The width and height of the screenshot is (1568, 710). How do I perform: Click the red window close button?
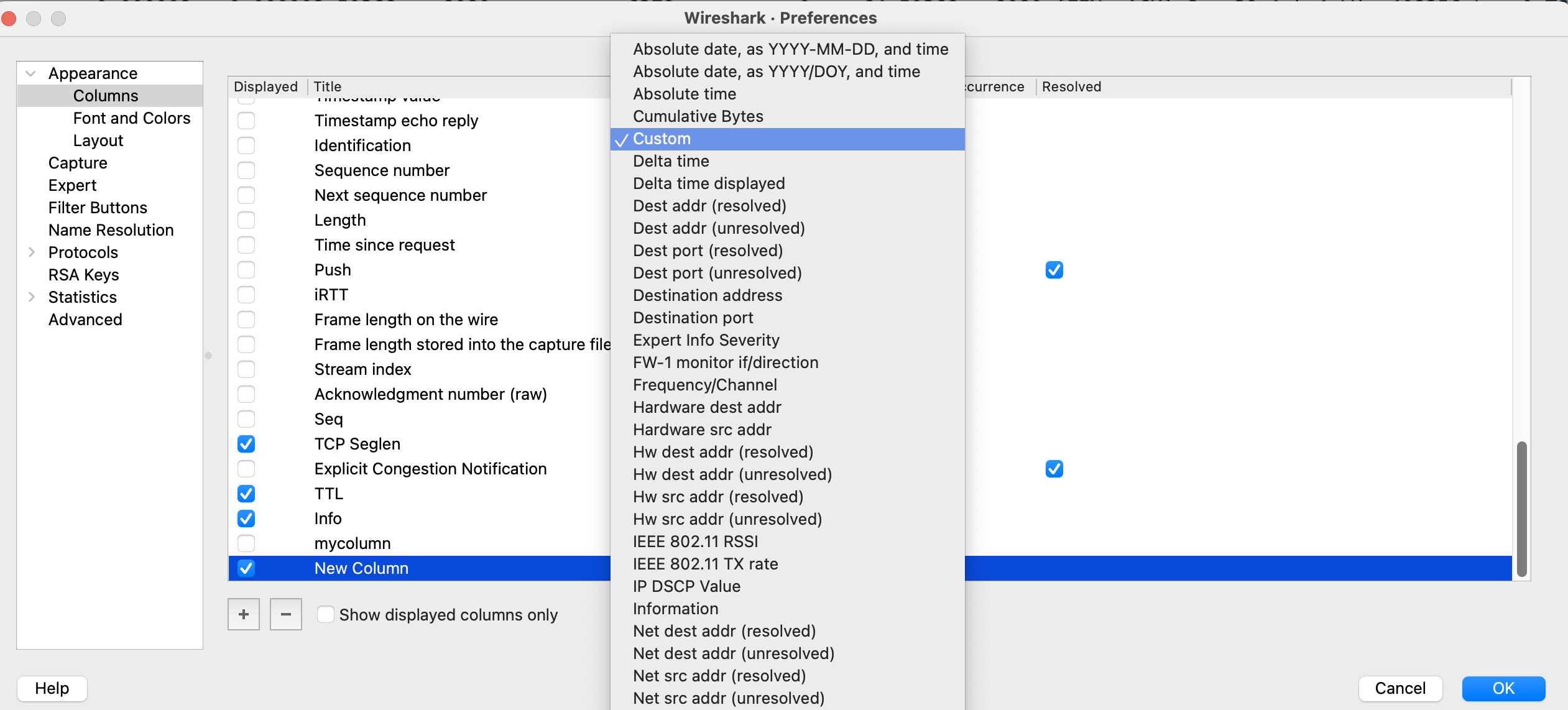9,18
